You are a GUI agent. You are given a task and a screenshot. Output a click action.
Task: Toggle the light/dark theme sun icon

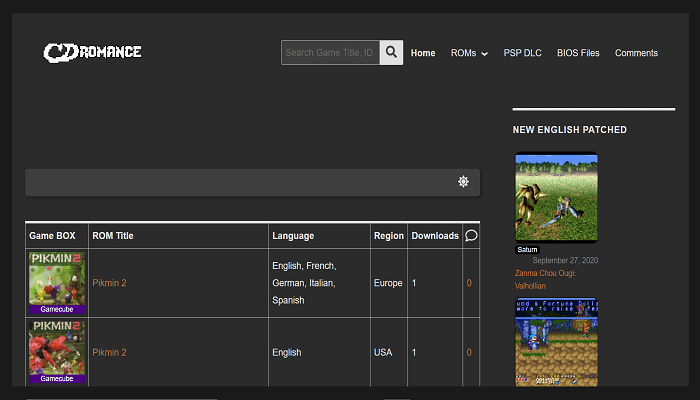[463, 182]
